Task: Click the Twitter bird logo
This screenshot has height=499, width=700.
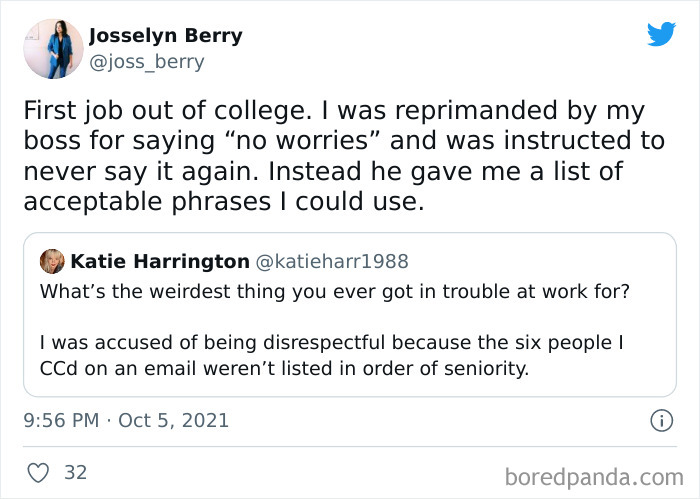Action: (x=661, y=34)
